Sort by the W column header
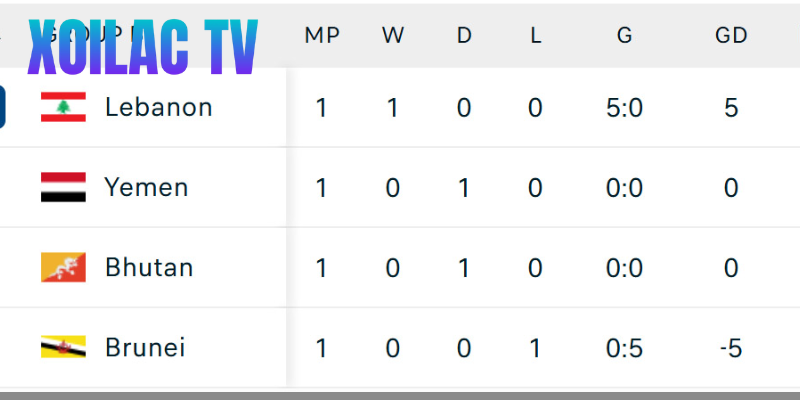This screenshot has height=400, width=800. pyautogui.click(x=392, y=35)
